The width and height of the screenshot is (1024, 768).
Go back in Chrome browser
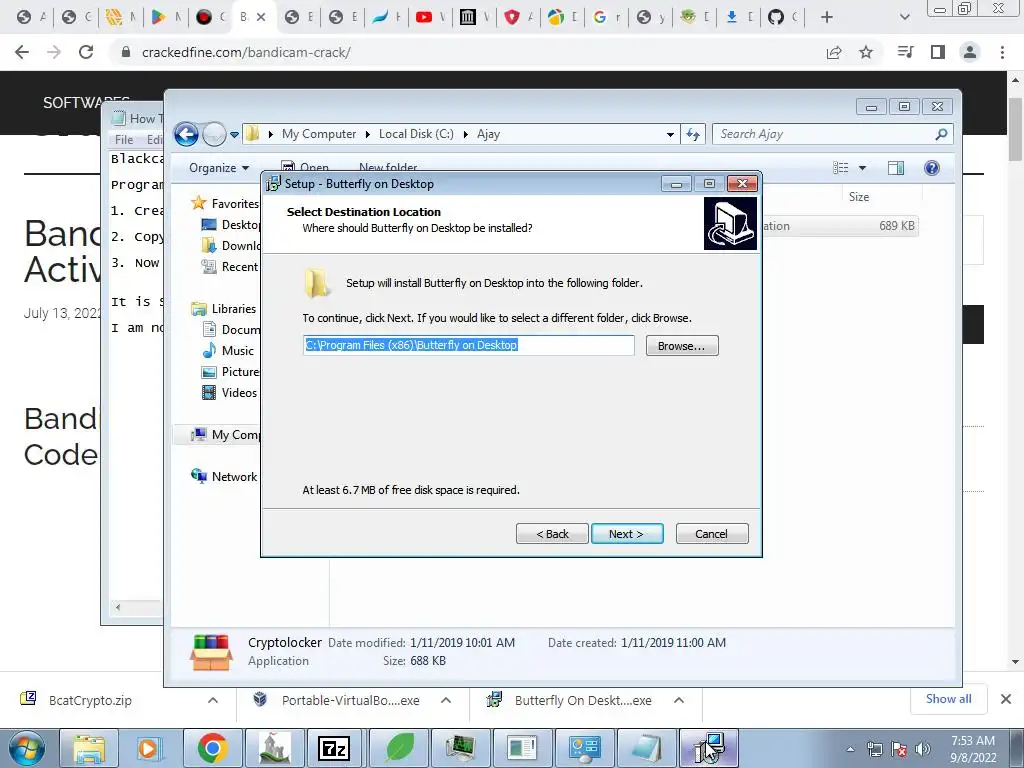(x=22, y=52)
